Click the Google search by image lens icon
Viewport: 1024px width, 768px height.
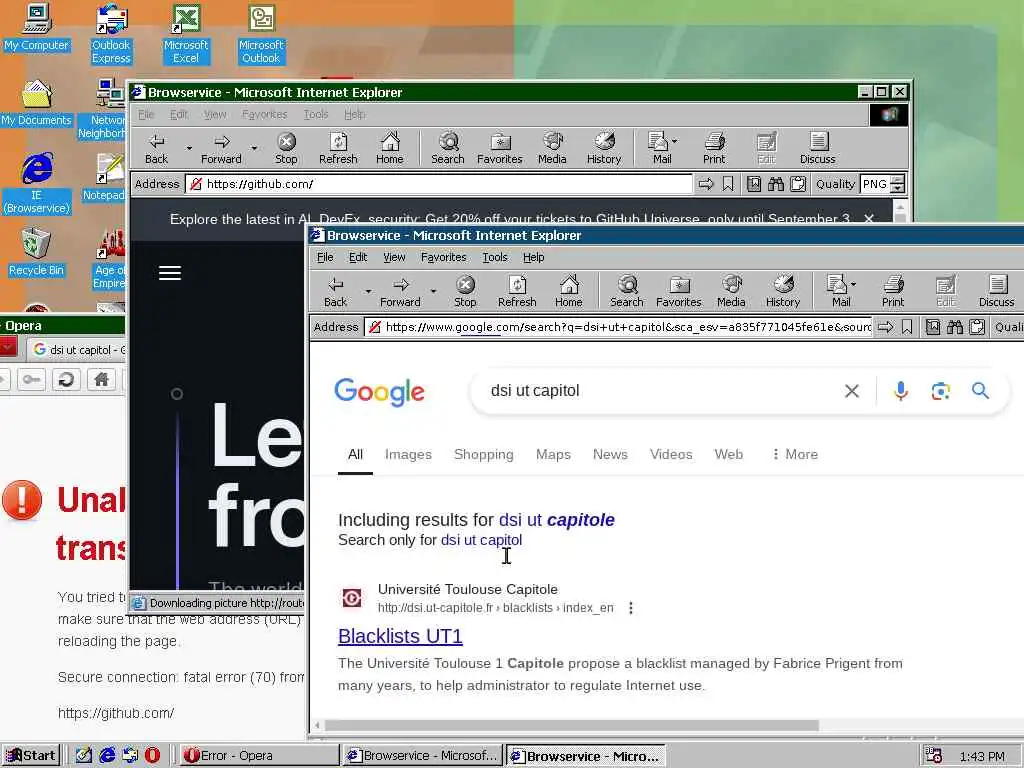(x=940, y=391)
